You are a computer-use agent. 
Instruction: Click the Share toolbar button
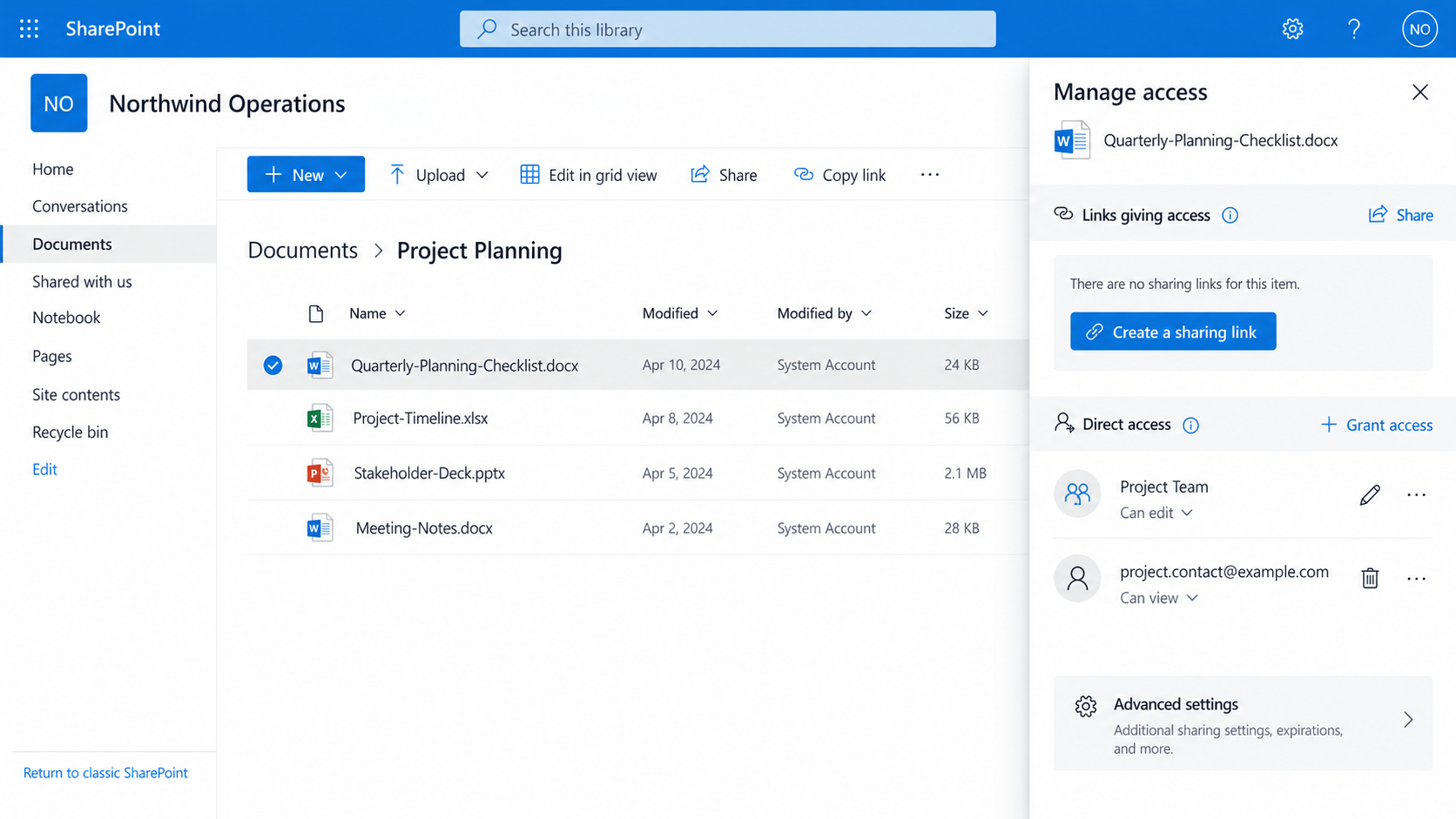[724, 175]
